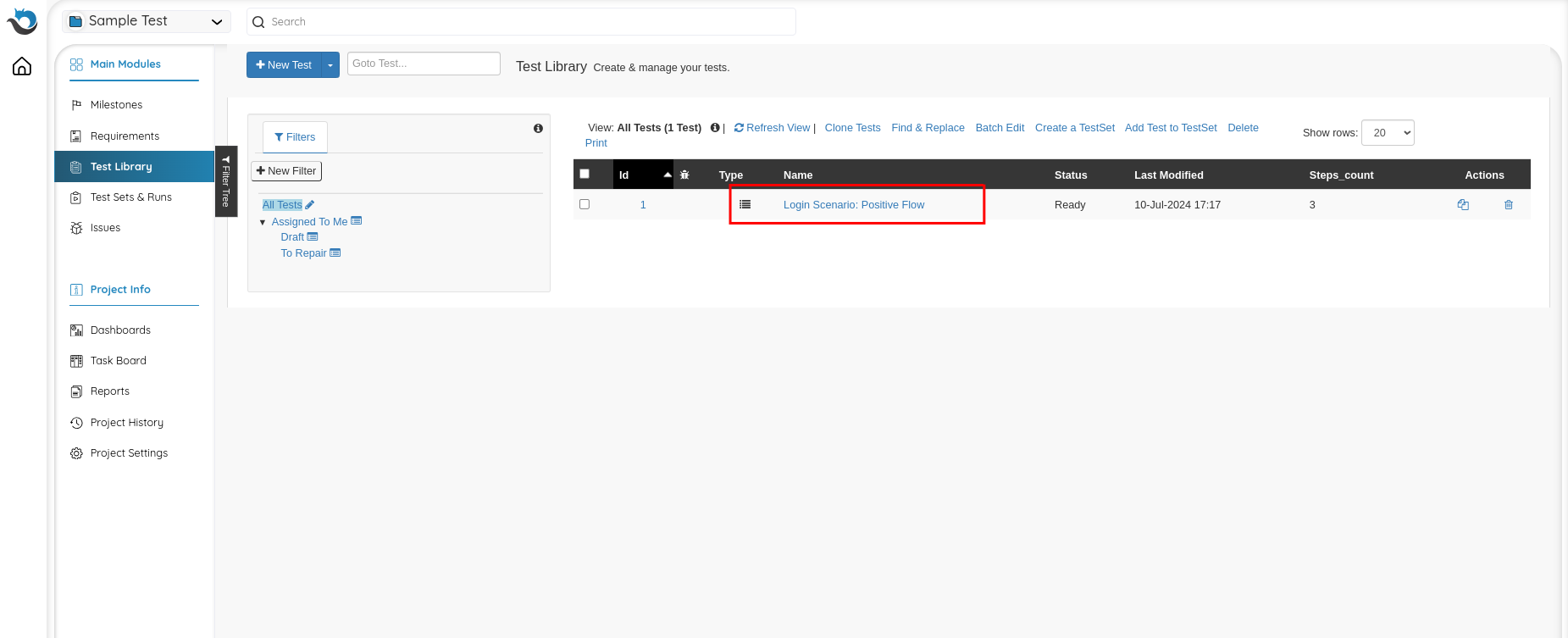This screenshot has height=638, width=1568.
Task: Click the Goto Test input field
Action: (x=424, y=64)
